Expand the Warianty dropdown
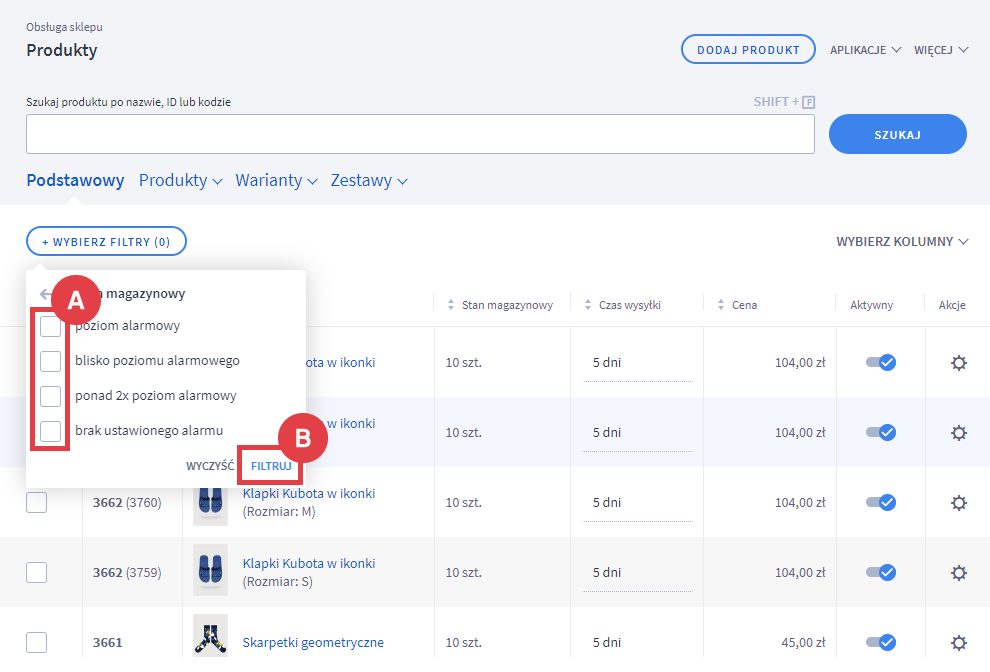This screenshot has height=672, width=990. coord(276,181)
